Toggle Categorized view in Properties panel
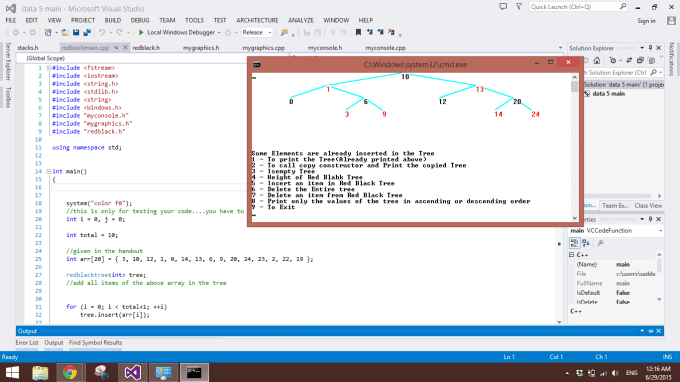 click(x=575, y=243)
